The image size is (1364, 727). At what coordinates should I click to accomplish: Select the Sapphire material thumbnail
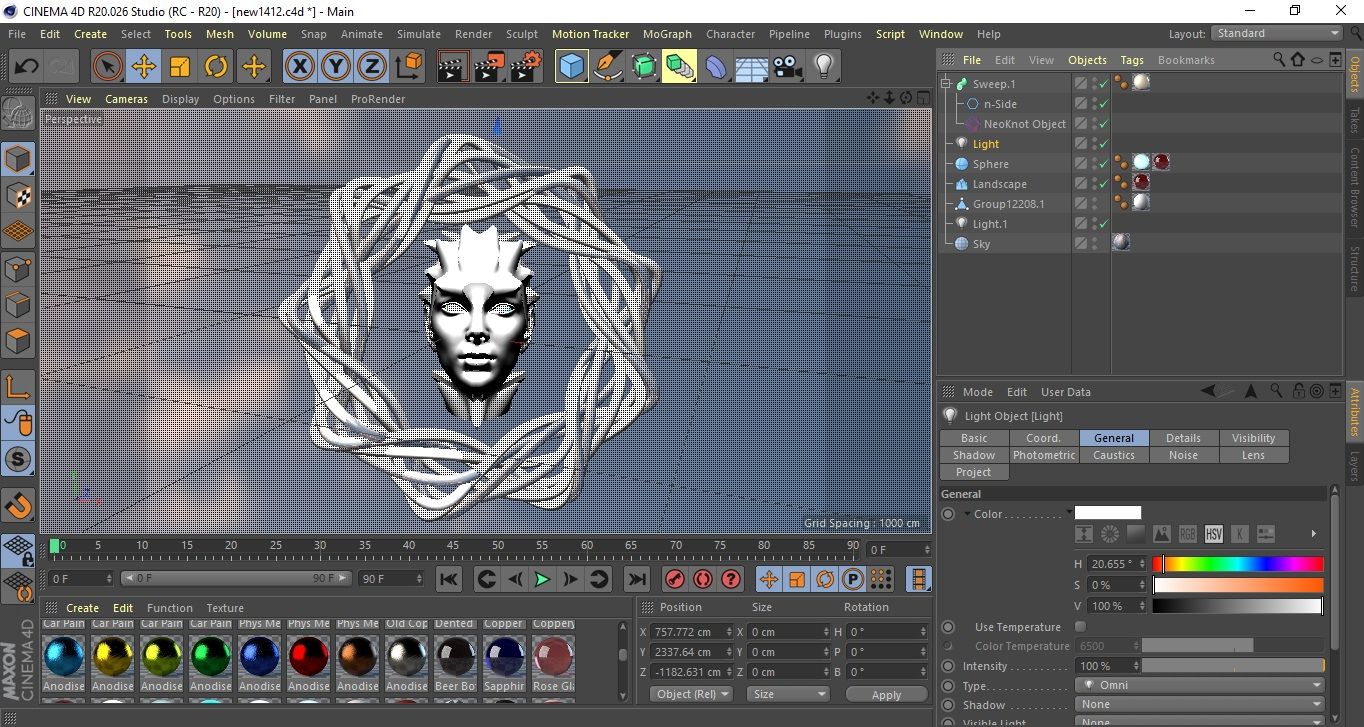(504, 656)
